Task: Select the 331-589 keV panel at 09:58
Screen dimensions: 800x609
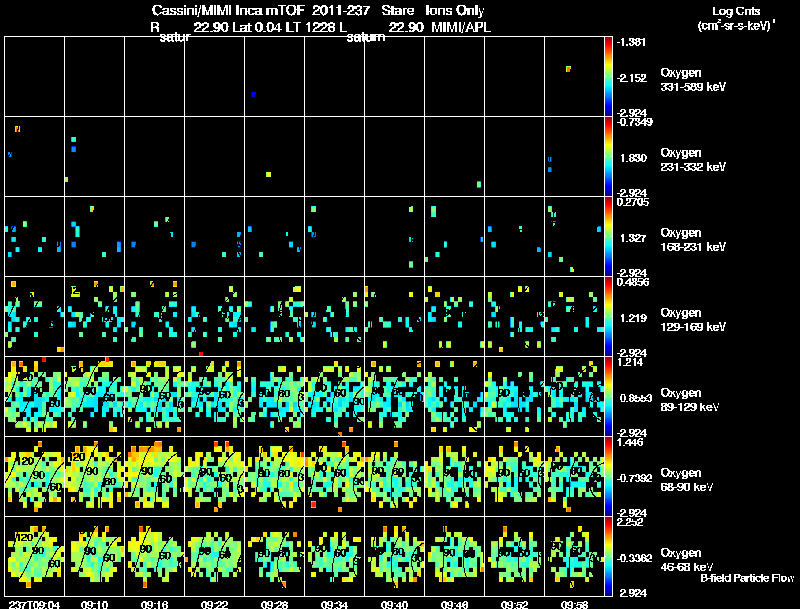Action: (574, 77)
